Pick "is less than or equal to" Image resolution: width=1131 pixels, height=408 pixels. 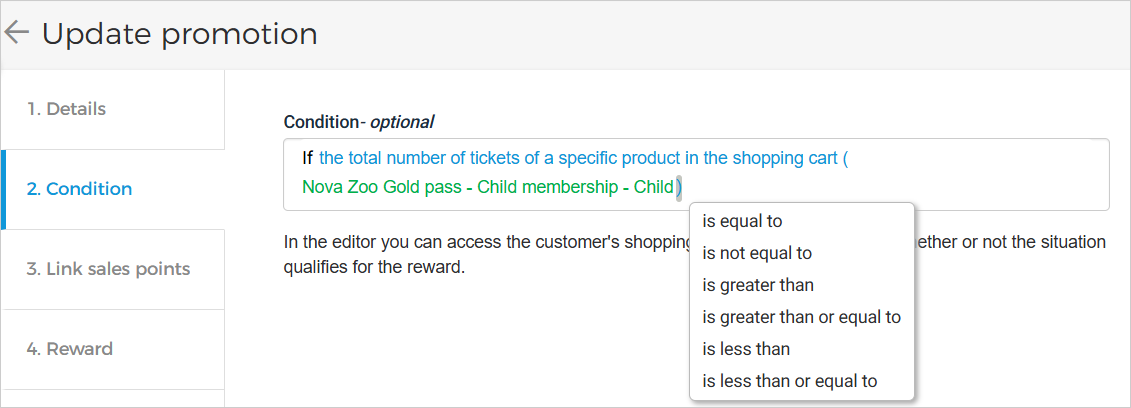click(789, 381)
